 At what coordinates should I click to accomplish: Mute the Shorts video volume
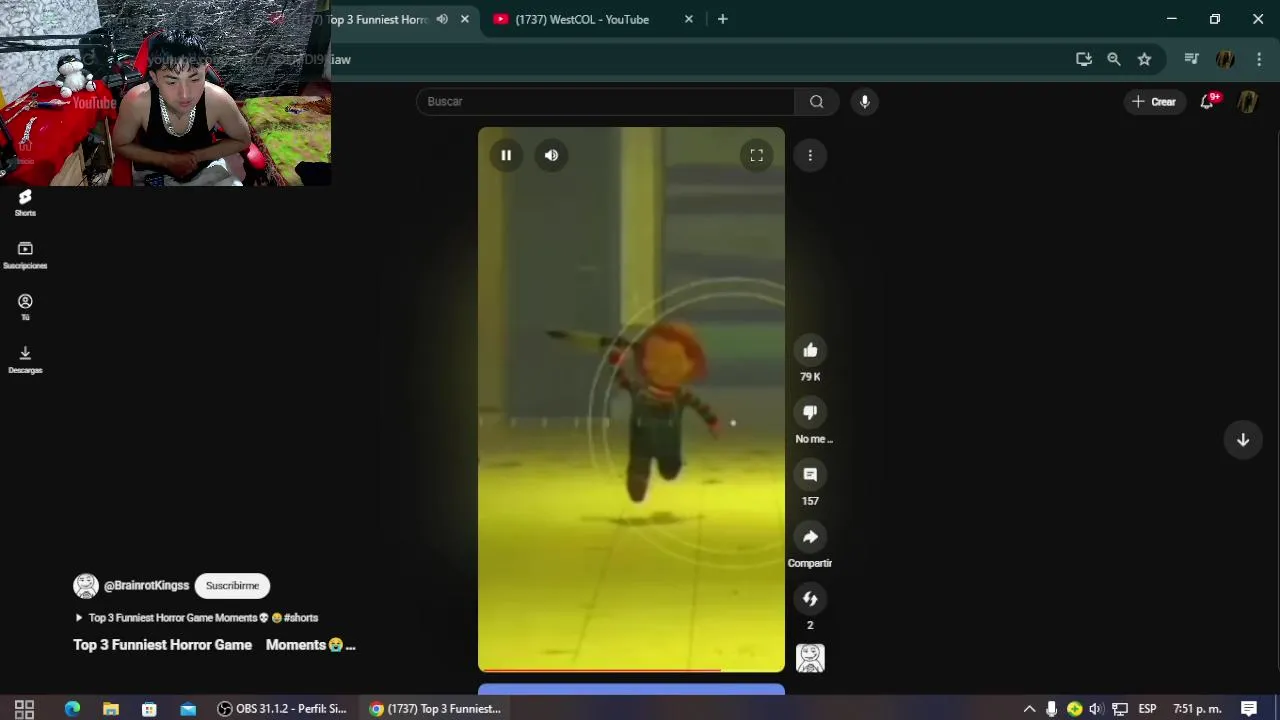[551, 155]
